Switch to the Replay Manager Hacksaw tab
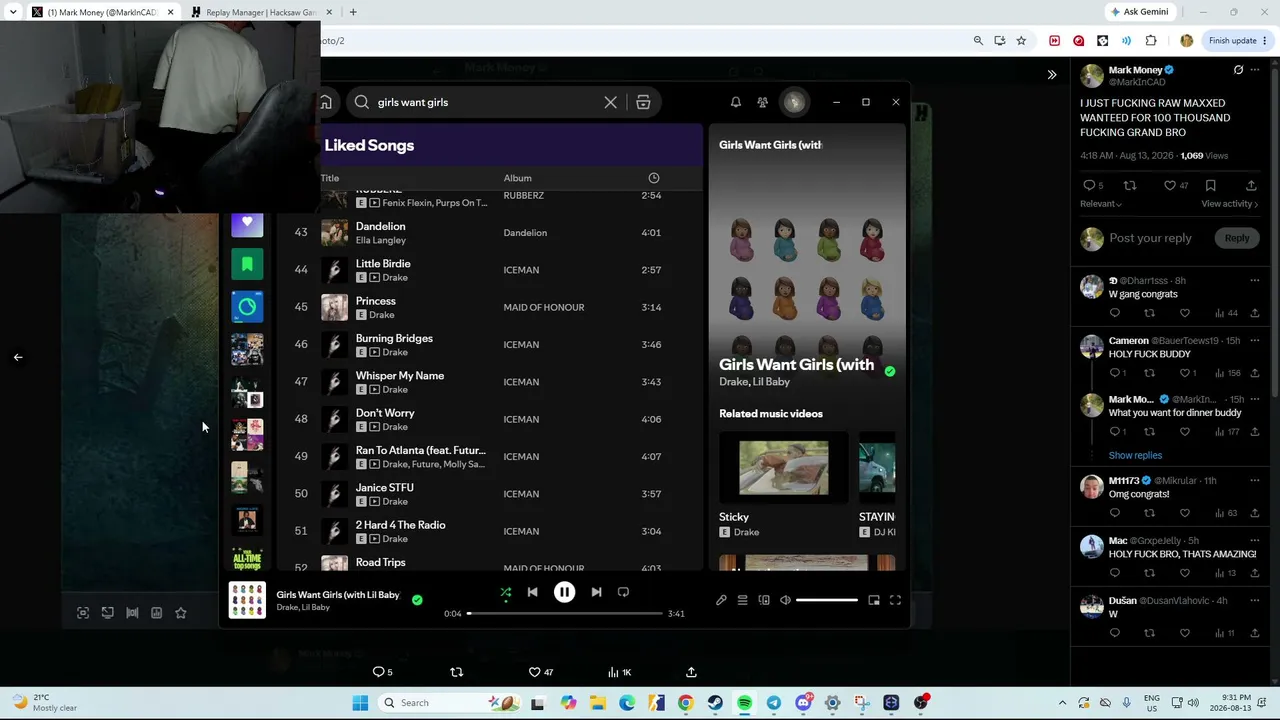1280x720 pixels. click(261, 12)
